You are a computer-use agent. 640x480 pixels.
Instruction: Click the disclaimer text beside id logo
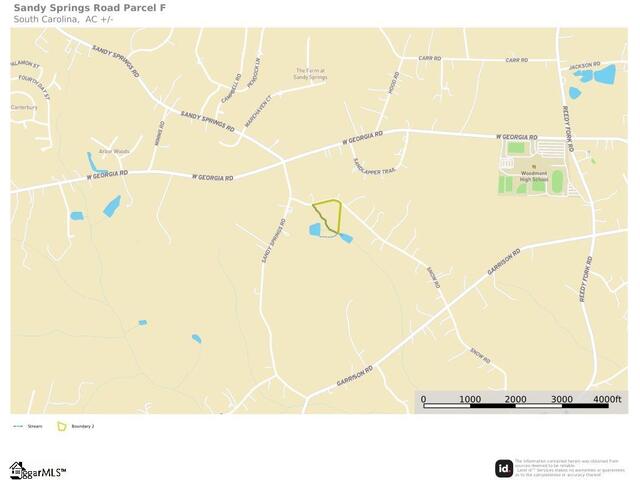pos(569,468)
